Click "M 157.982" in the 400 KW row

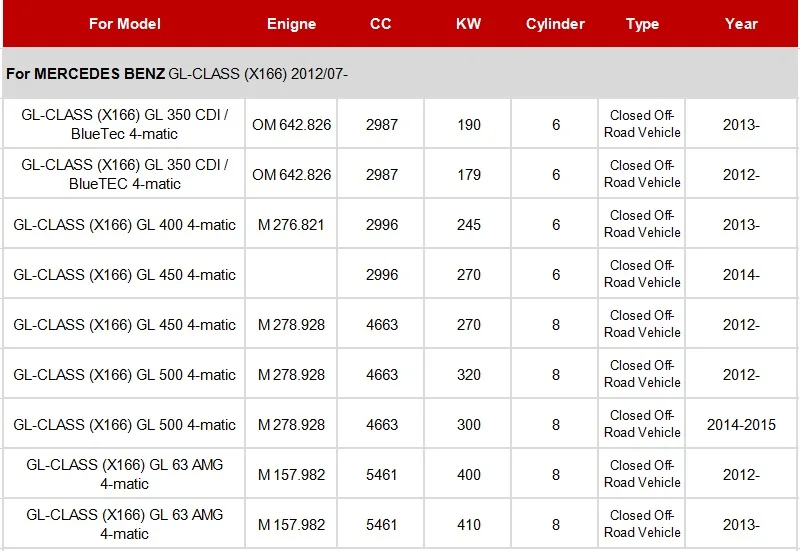tap(291, 474)
